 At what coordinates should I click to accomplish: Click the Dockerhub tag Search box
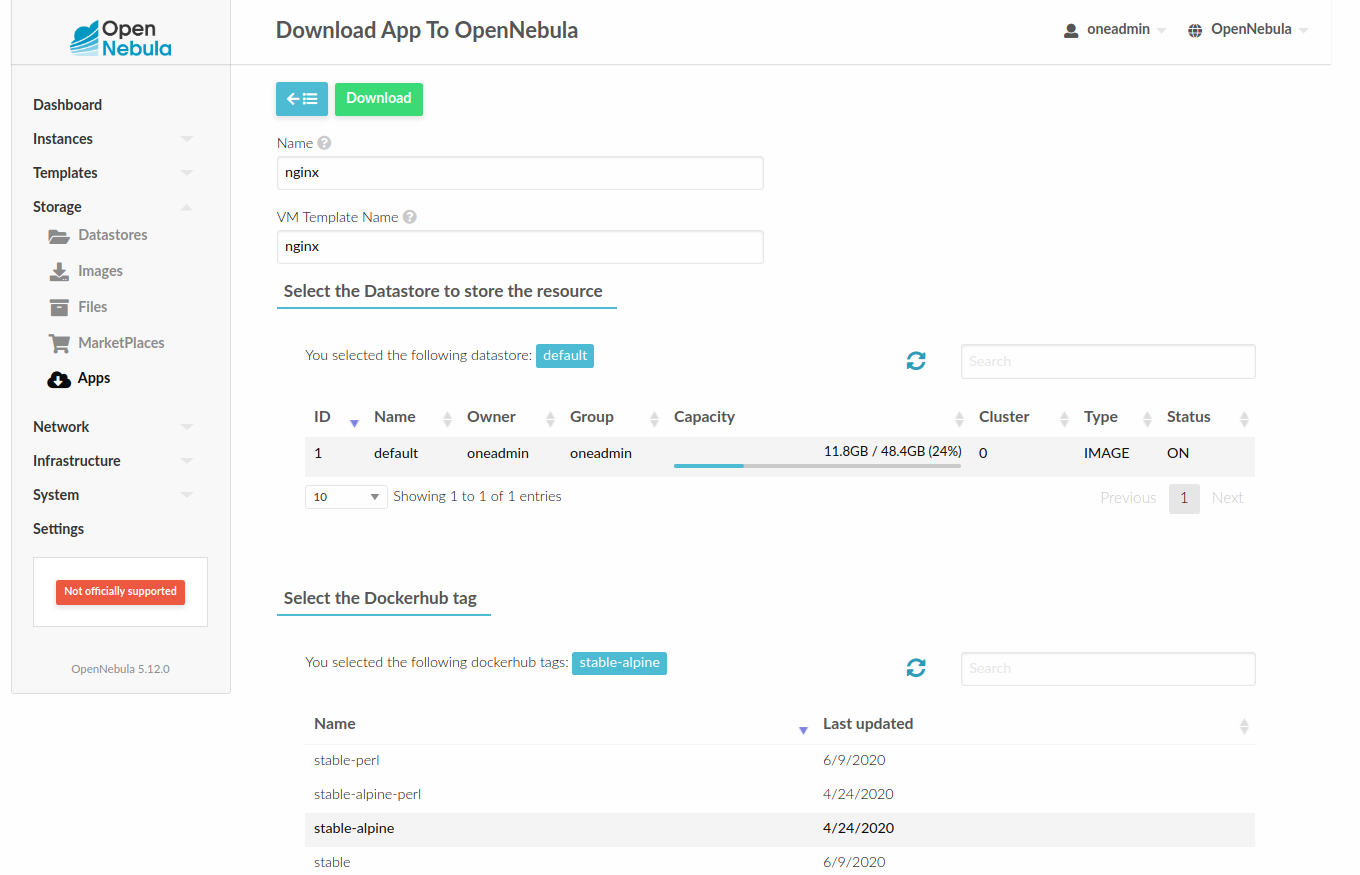point(1108,669)
